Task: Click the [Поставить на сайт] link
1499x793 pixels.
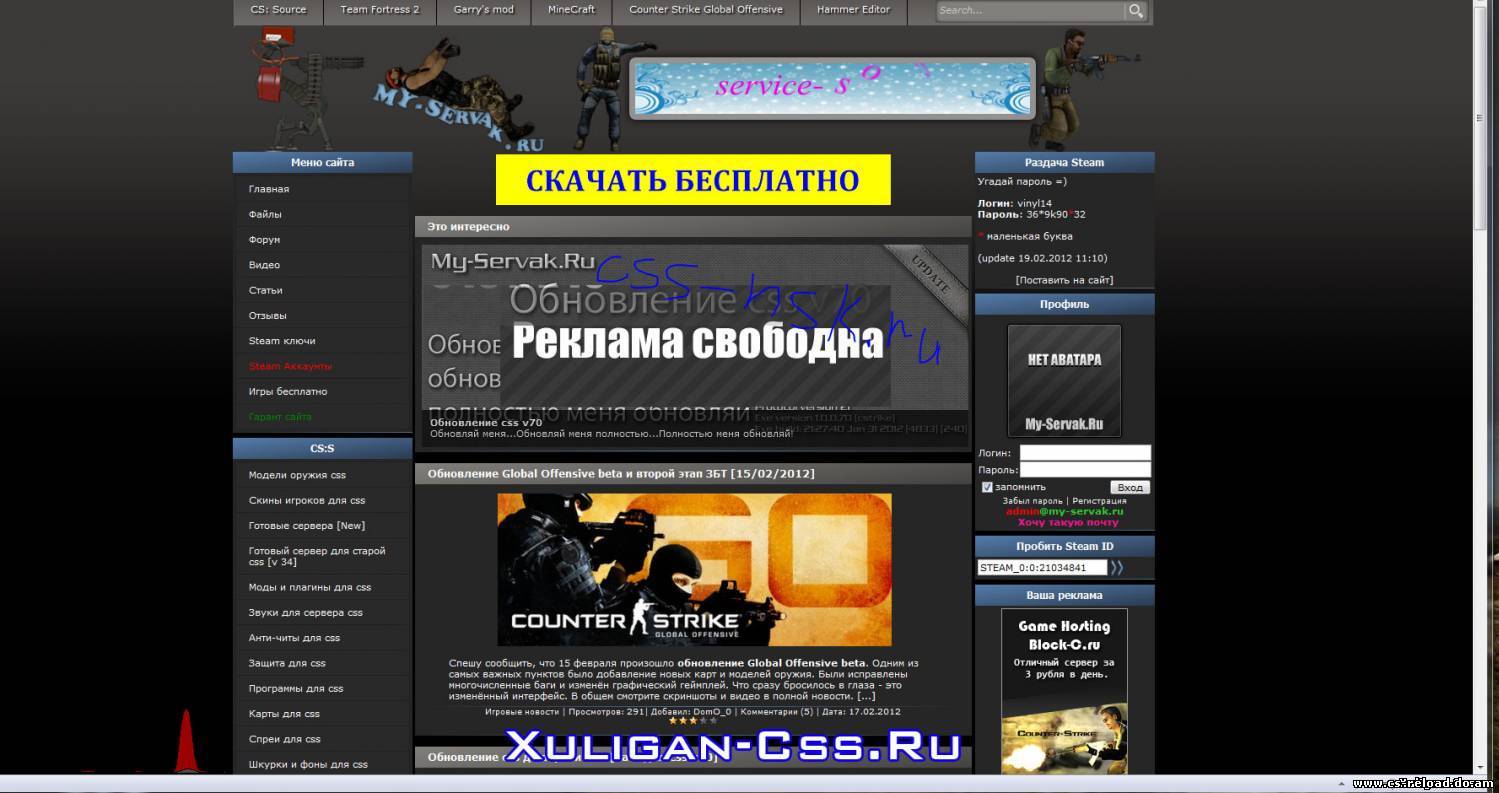Action: (1064, 280)
